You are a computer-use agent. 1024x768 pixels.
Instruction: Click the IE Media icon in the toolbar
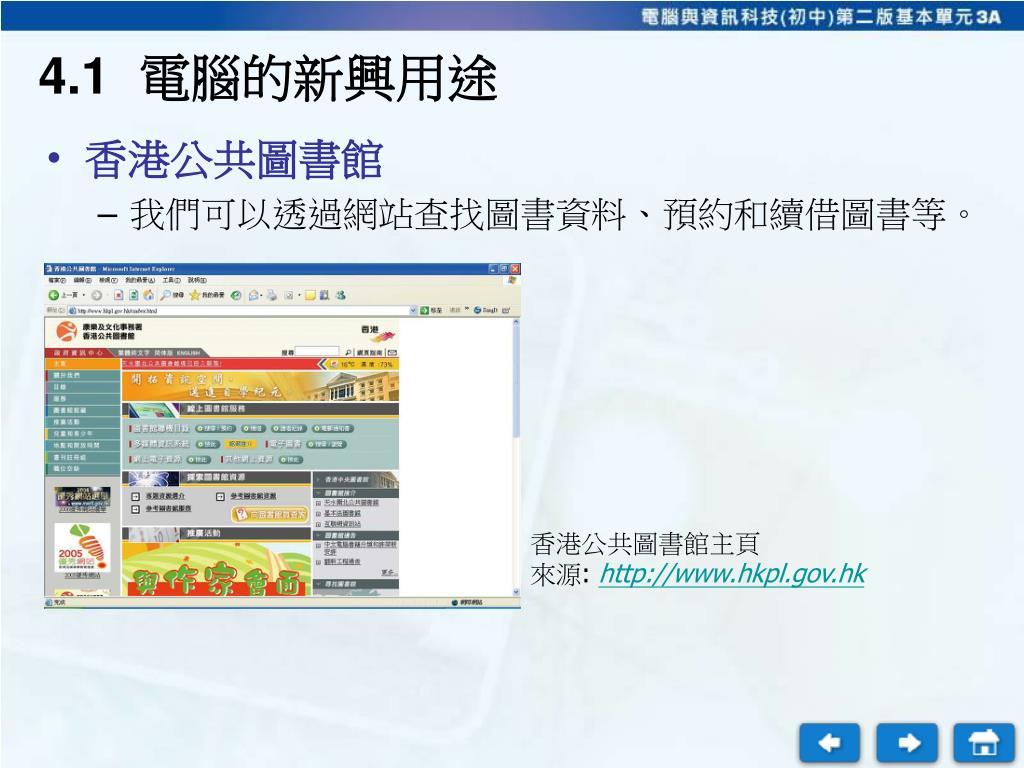click(236, 295)
